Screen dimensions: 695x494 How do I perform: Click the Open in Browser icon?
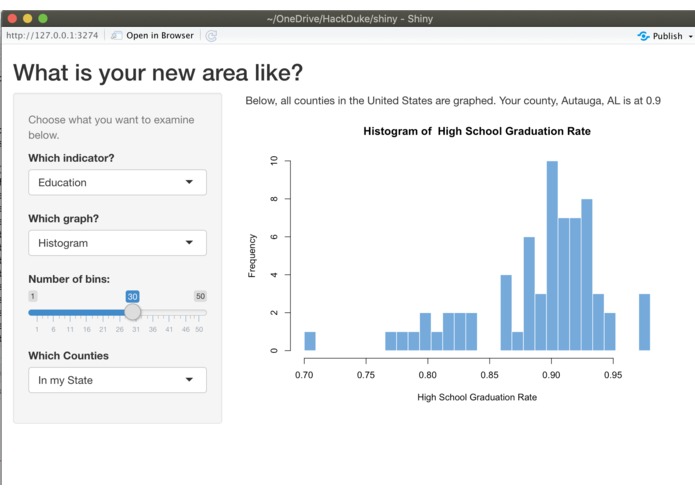116,35
